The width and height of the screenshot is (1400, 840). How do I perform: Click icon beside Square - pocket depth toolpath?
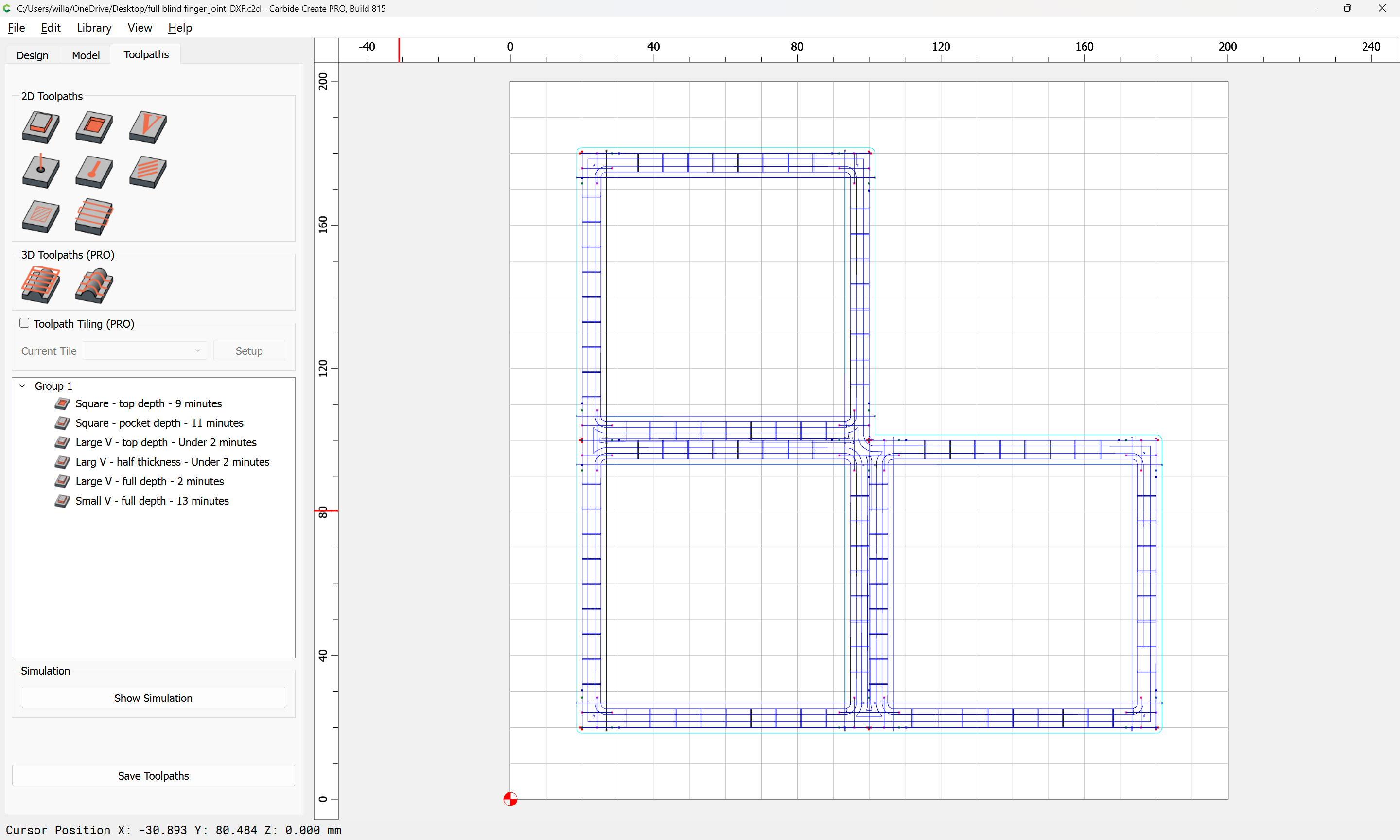coord(62,423)
